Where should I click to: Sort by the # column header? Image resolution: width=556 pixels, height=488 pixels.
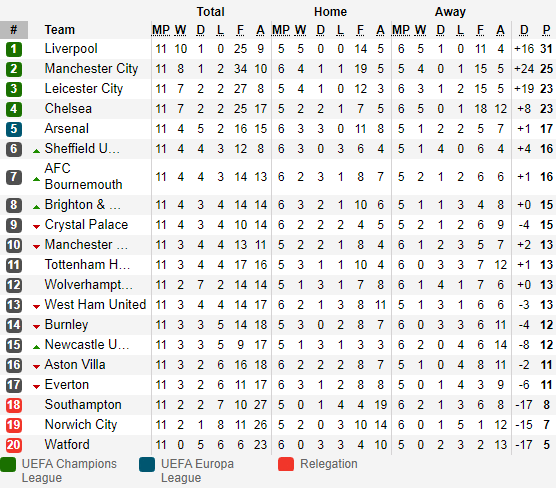pyautogui.click(x=14, y=30)
